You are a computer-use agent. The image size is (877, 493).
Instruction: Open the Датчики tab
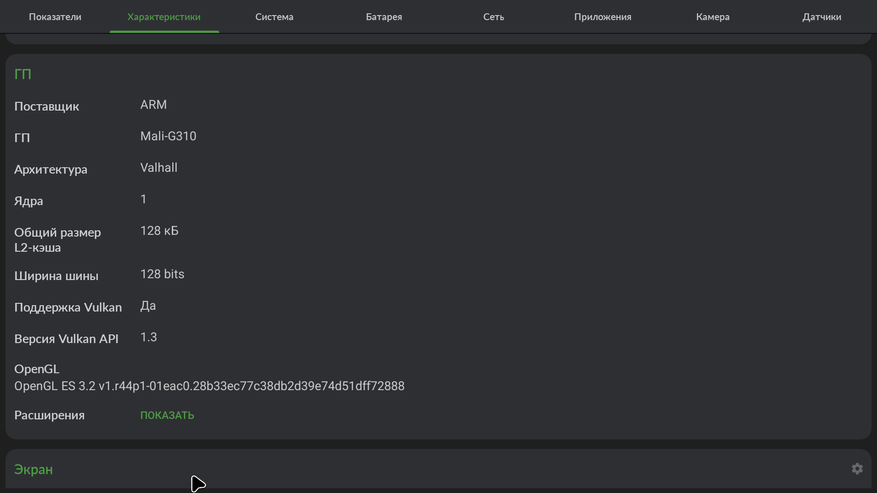[x=822, y=17]
